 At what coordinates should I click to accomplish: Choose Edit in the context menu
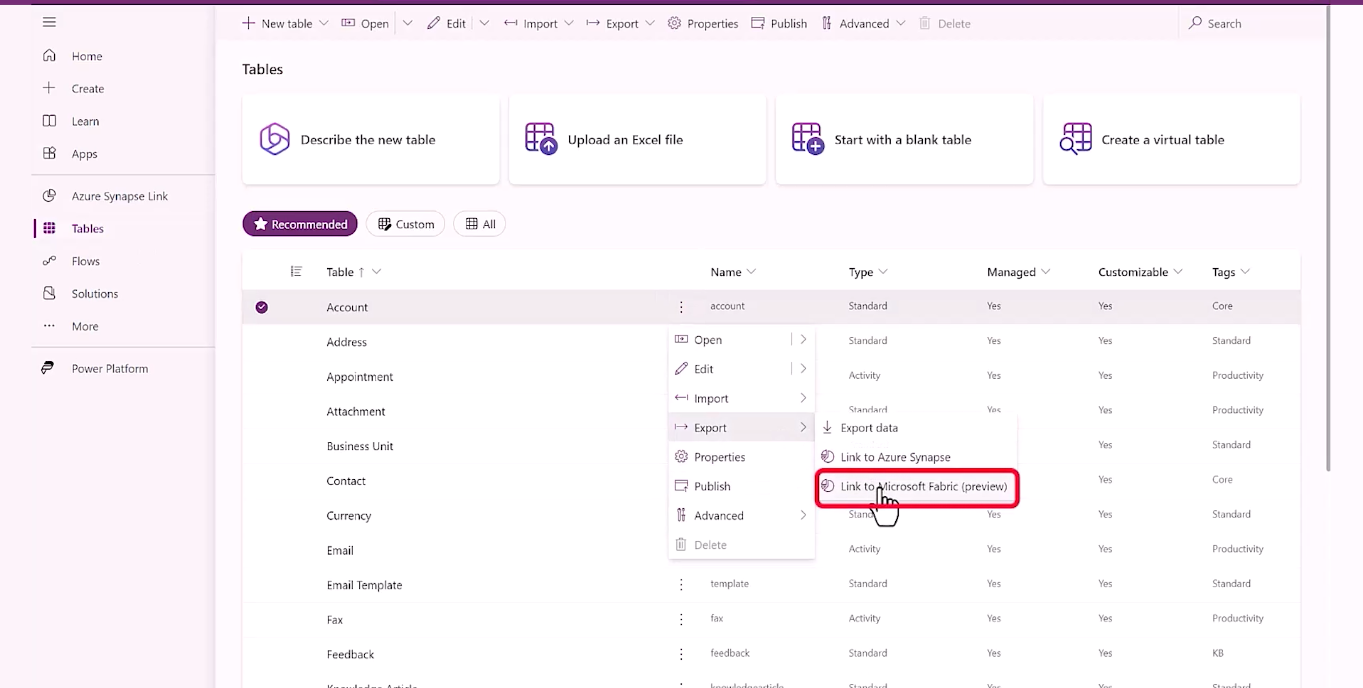pos(741,369)
